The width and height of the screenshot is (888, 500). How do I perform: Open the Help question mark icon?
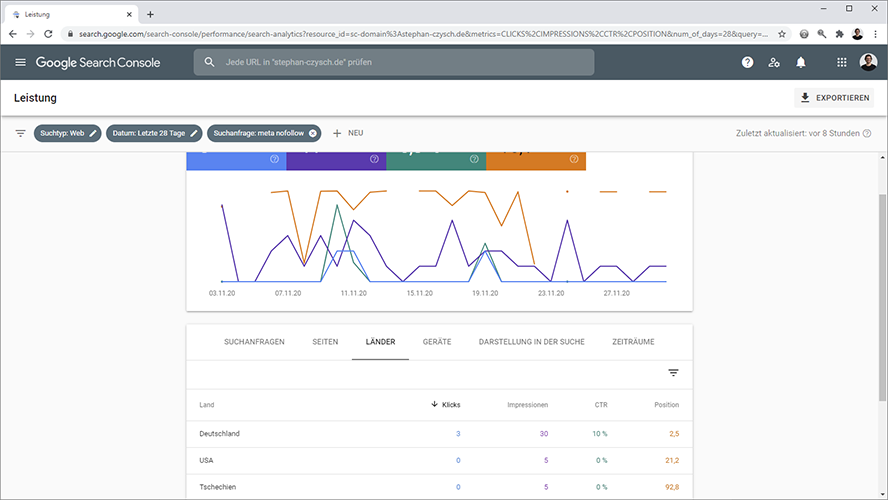(748, 62)
